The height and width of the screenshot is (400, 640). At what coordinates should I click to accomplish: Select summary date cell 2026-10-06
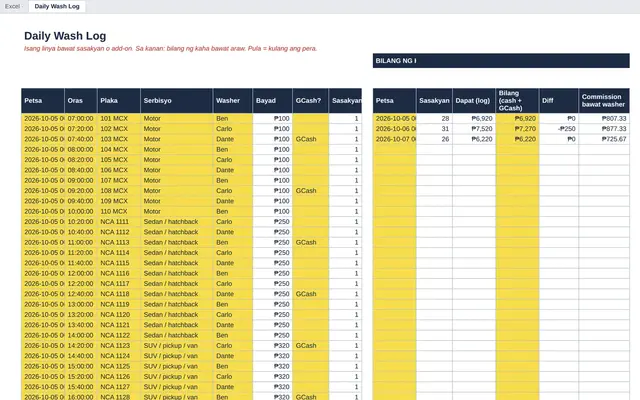(395, 129)
